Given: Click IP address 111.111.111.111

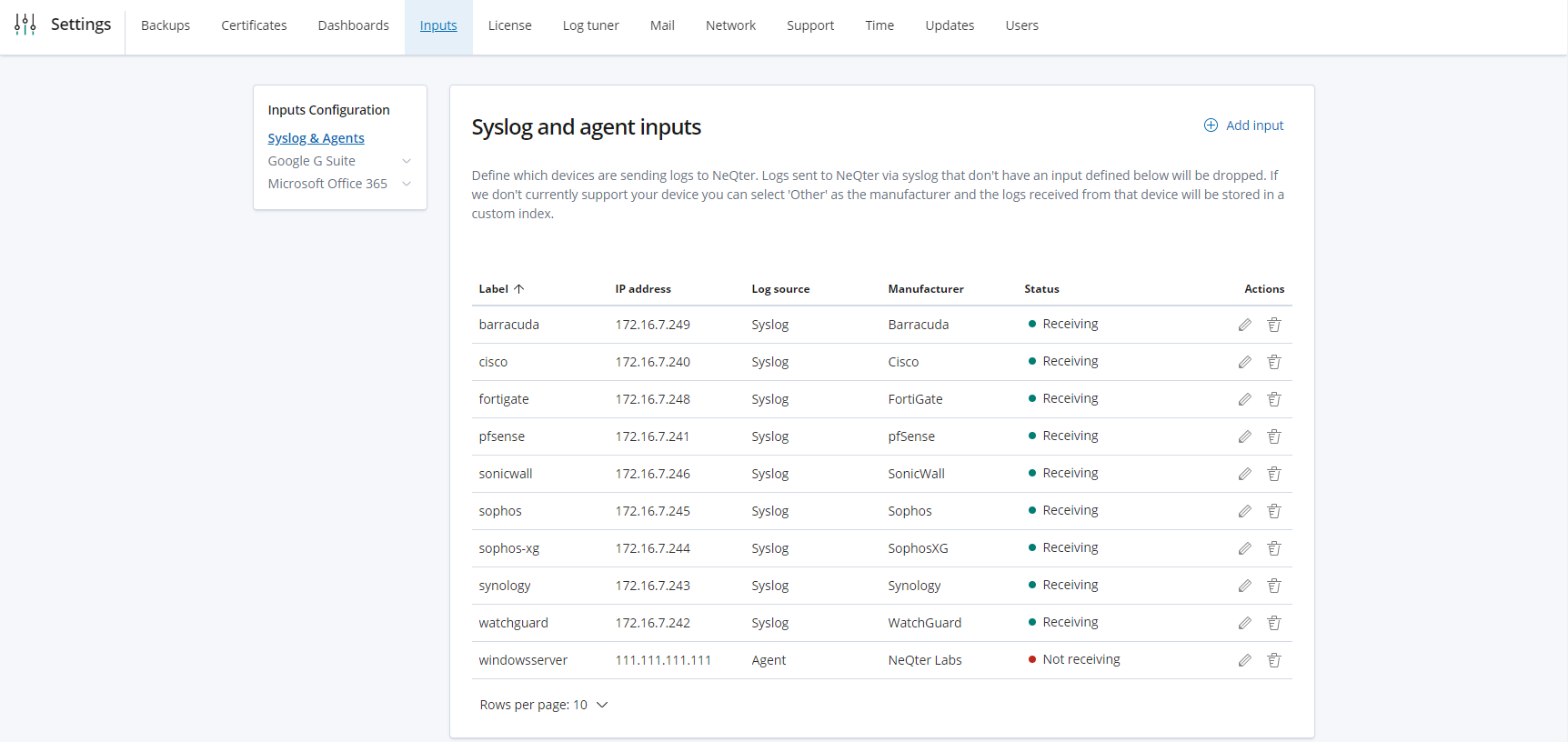Looking at the screenshot, I should coord(663,660).
